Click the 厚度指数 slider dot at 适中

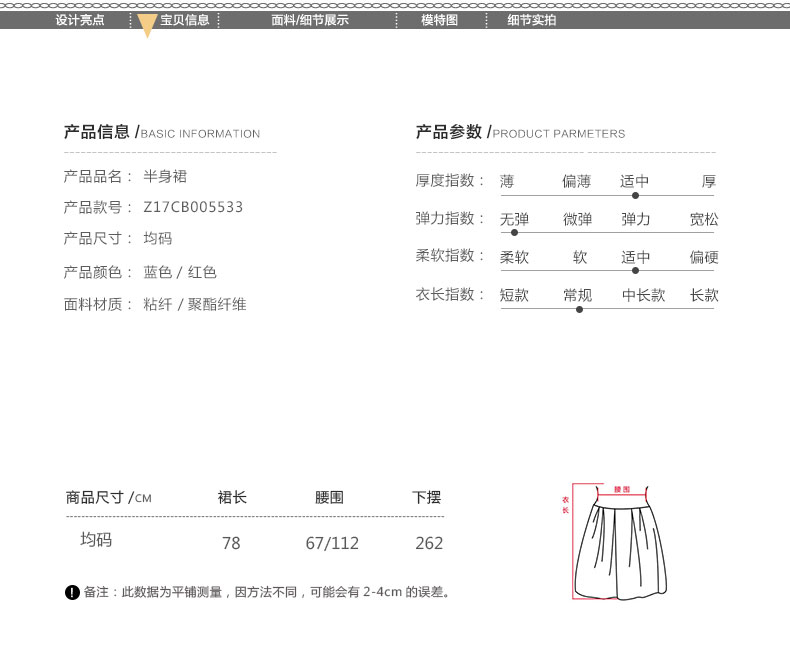[x=635, y=195]
